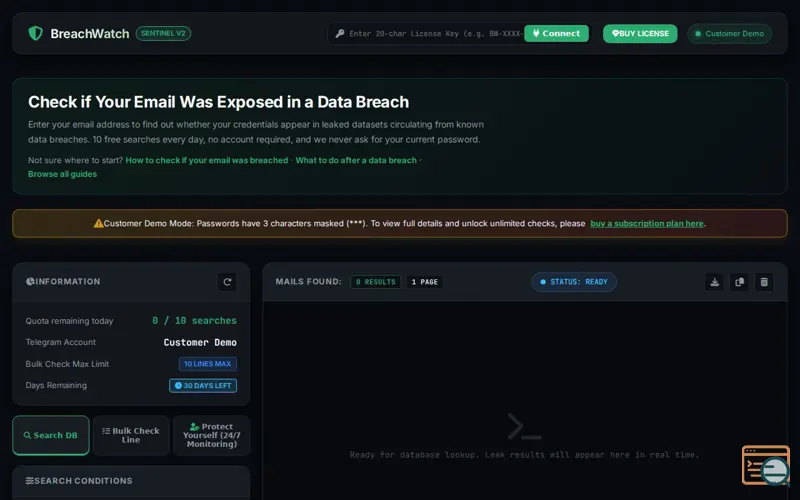Refresh the Information panel

point(227,282)
